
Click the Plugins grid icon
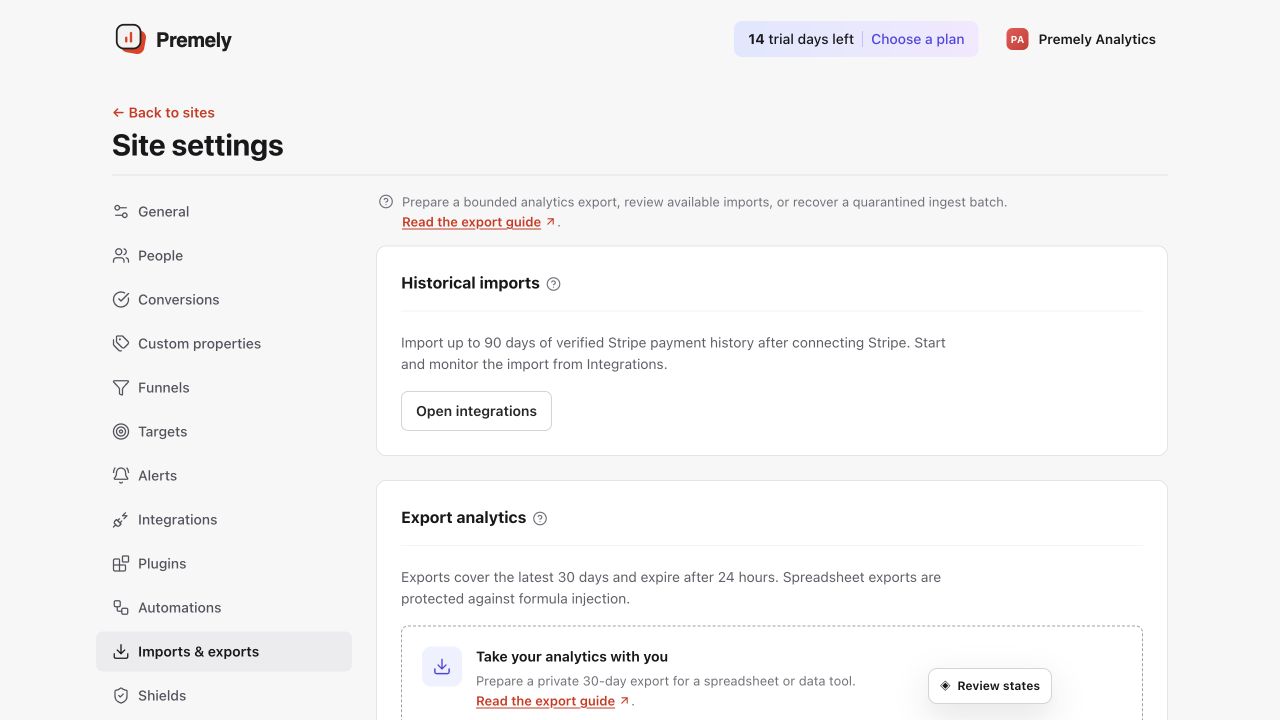(121, 564)
